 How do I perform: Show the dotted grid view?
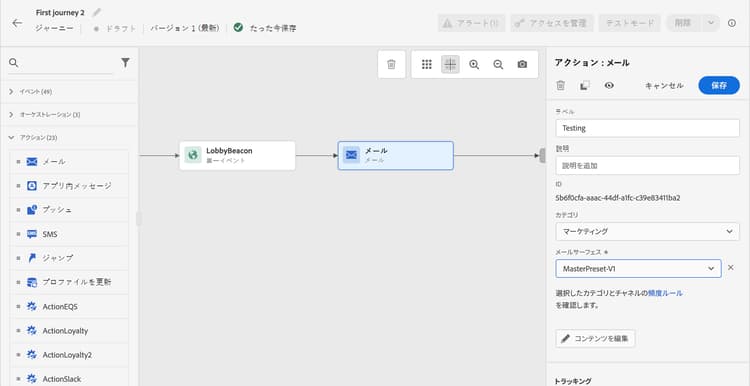(x=427, y=64)
